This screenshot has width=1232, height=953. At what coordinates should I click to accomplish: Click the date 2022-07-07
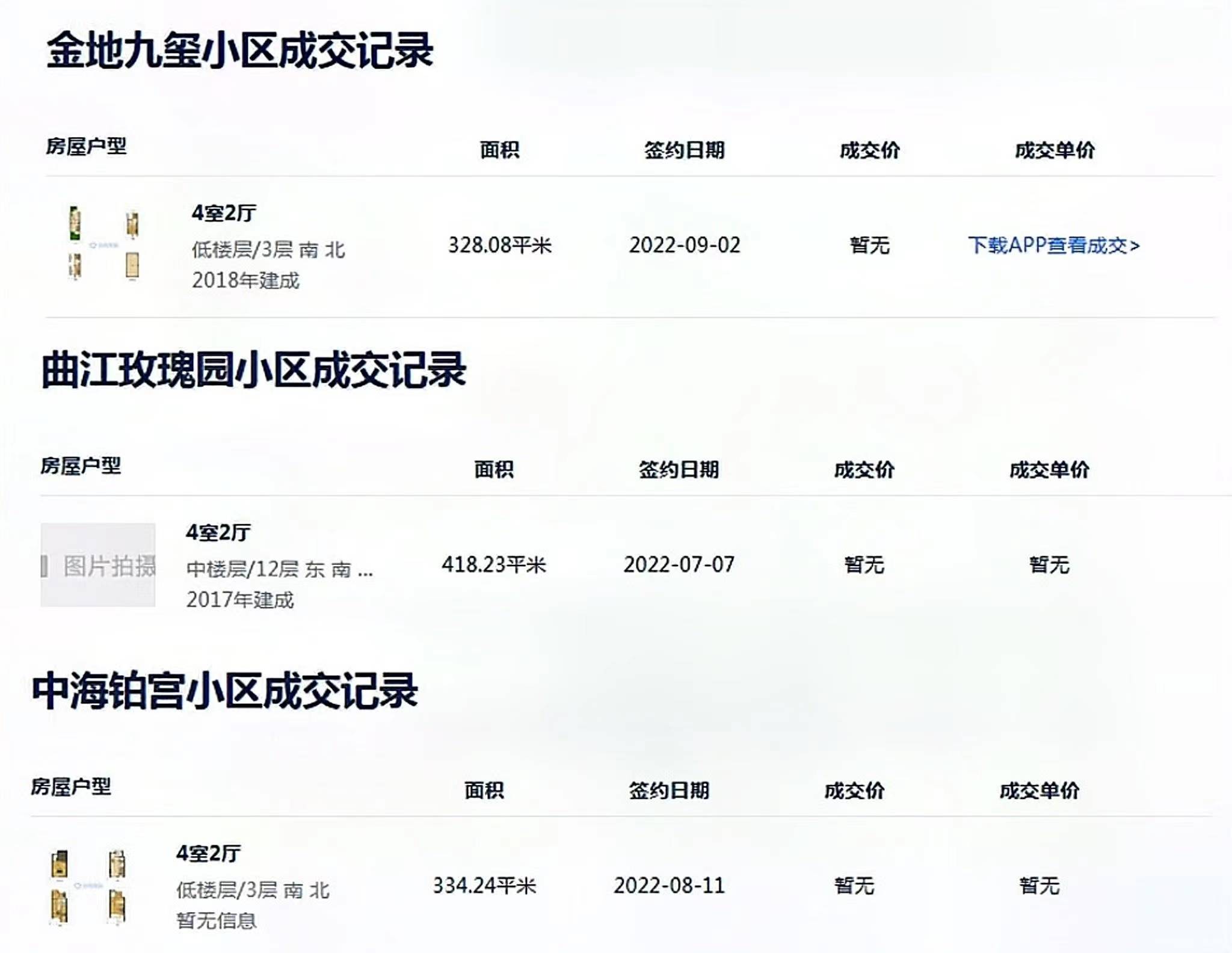point(679,565)
